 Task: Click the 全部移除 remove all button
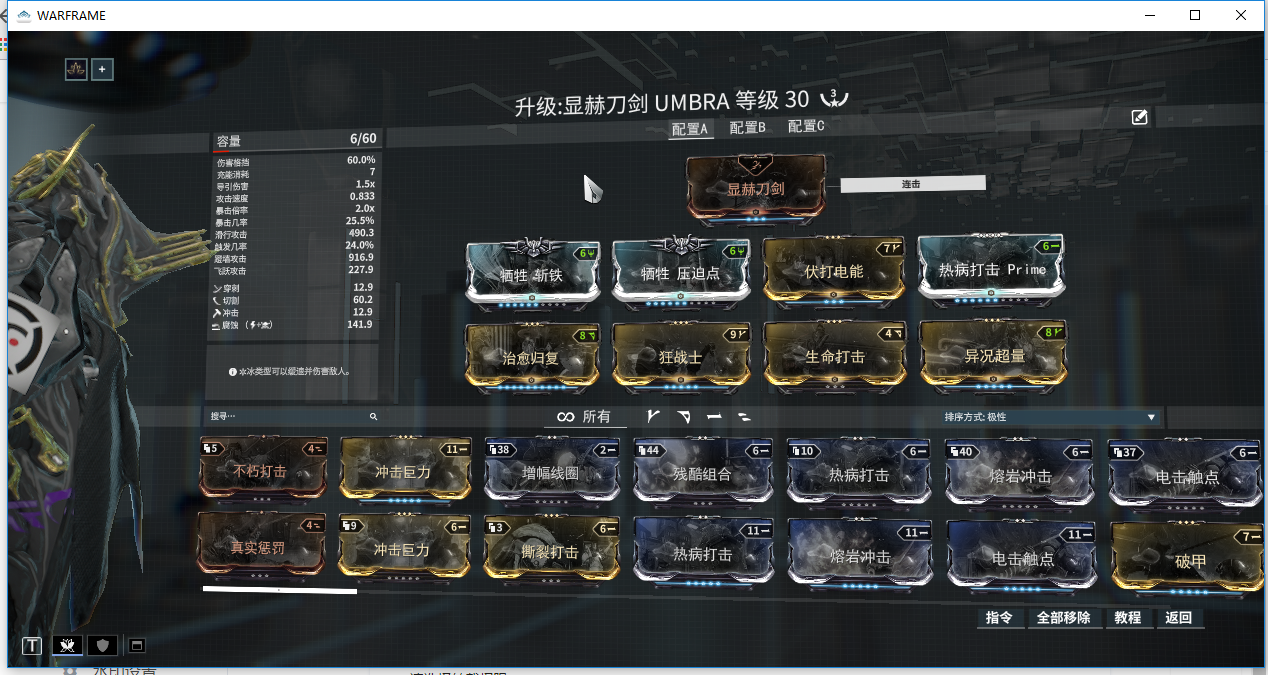point(1063,618)
